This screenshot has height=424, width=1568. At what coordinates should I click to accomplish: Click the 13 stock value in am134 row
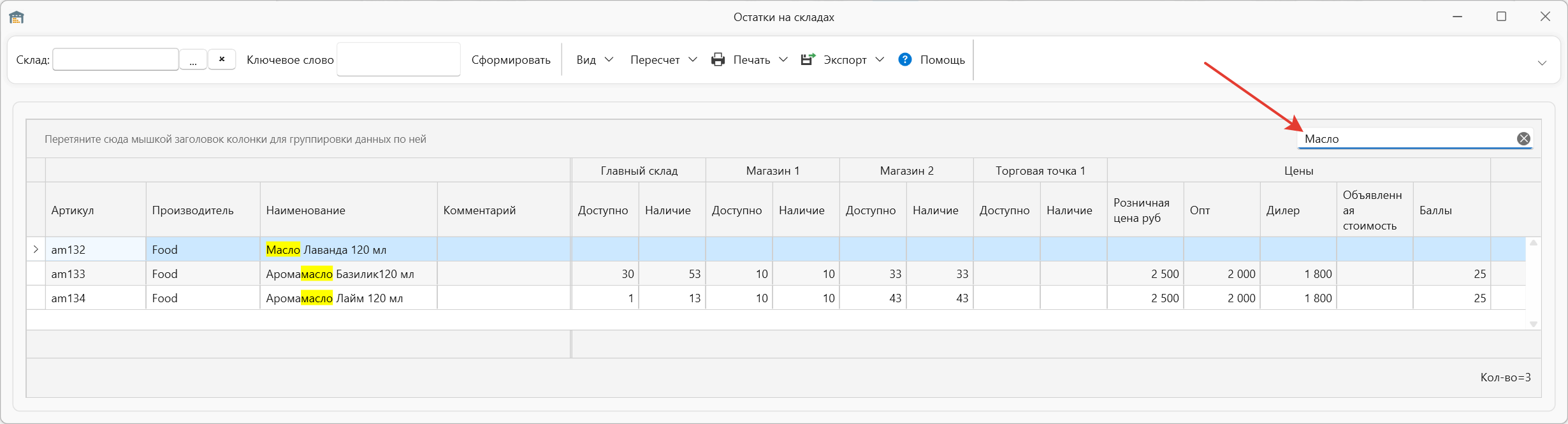tap(672, 298)
